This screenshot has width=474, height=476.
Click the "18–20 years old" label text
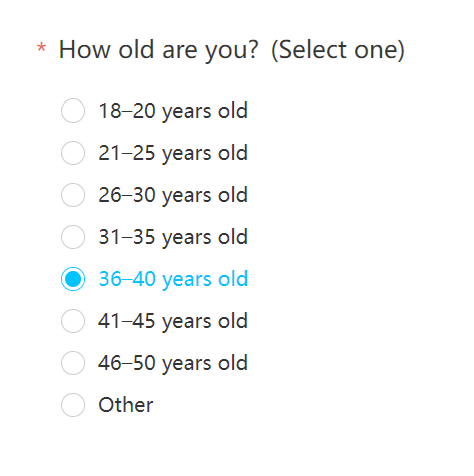[x=173, y=111]
